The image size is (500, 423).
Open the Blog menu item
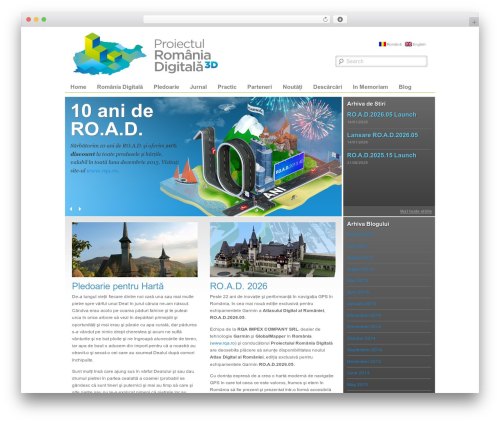tap(405, 87)
